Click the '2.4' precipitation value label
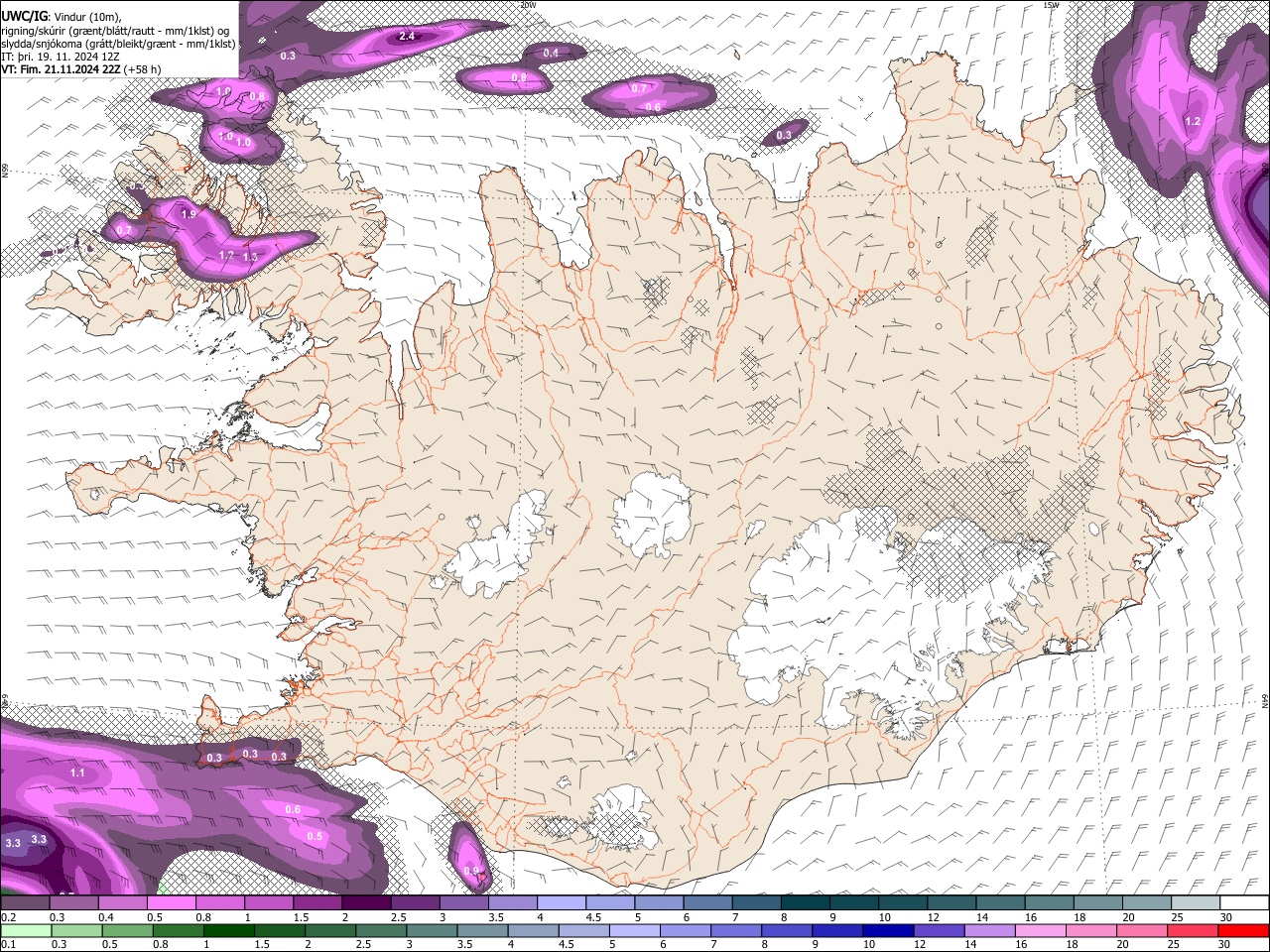 click(x=407, y=37)
